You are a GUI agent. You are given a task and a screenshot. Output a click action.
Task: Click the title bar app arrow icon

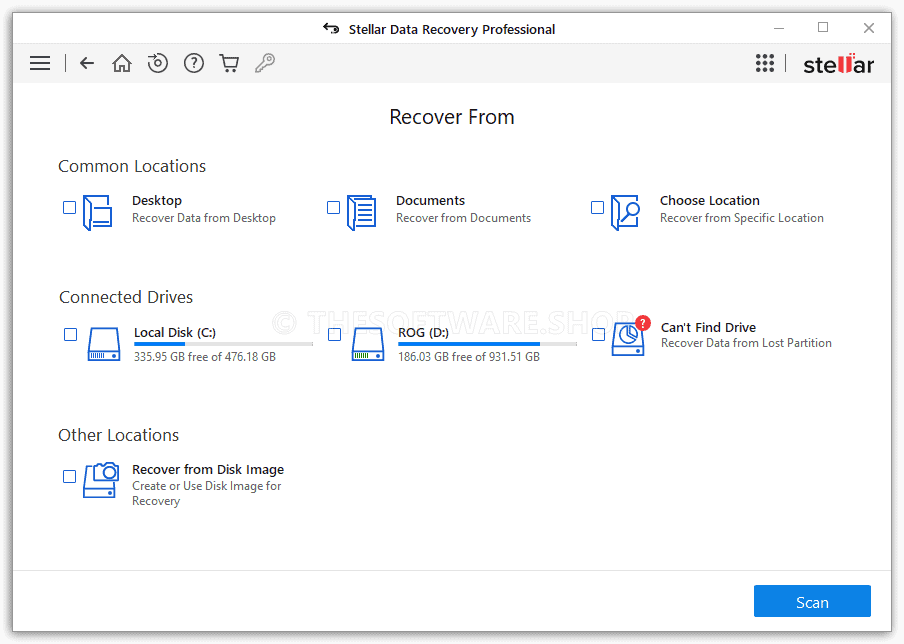(x=331, y=28)
